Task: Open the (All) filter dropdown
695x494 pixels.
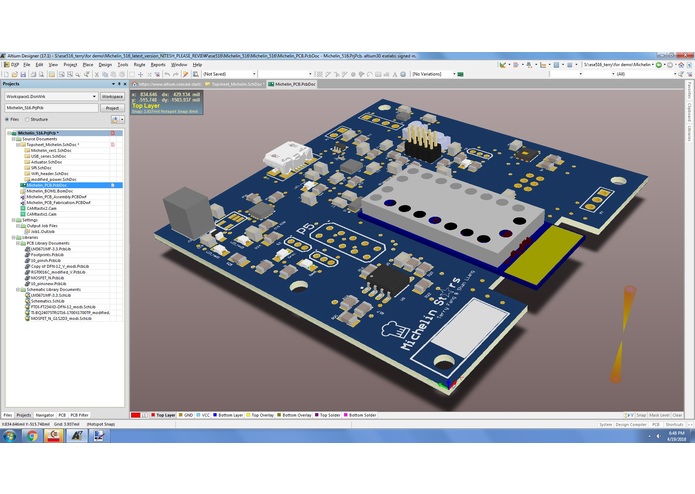Action: click(675, 74)
